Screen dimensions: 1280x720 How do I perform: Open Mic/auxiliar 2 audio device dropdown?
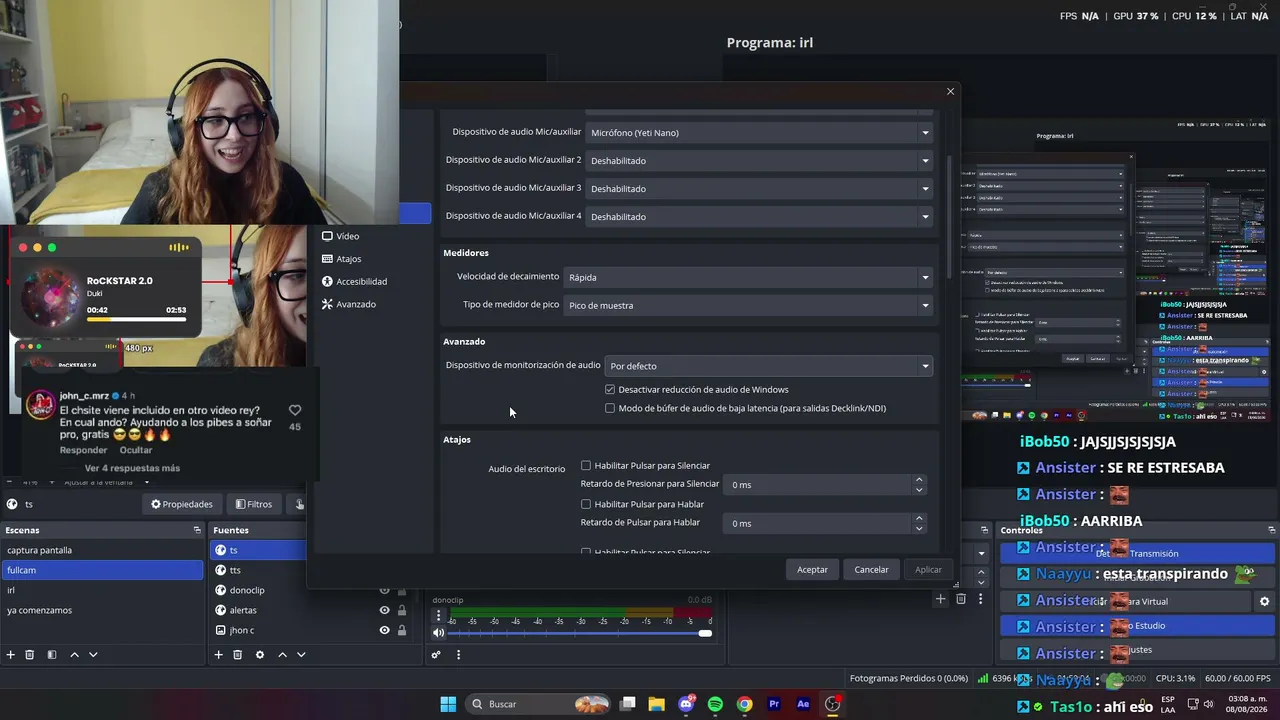759,160
